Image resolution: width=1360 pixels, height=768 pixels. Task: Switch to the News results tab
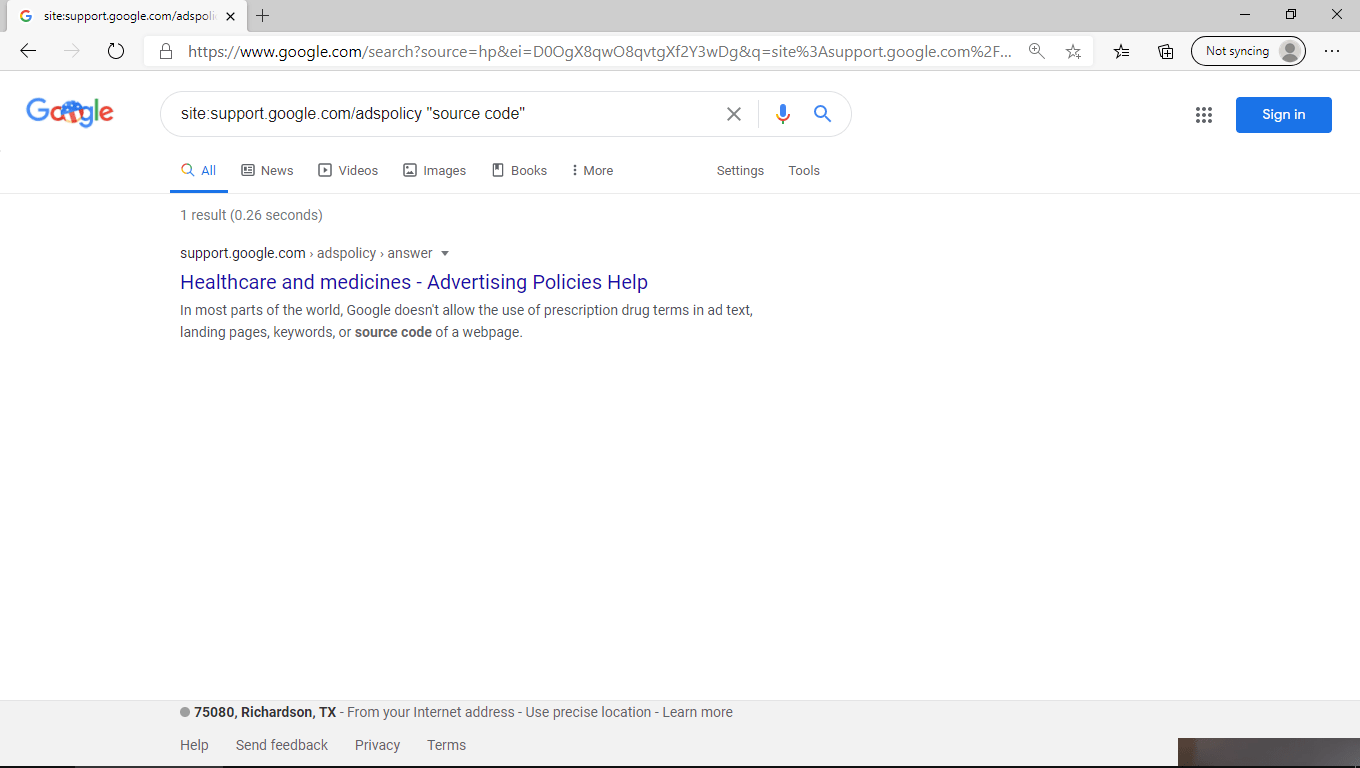click(267, 170)
